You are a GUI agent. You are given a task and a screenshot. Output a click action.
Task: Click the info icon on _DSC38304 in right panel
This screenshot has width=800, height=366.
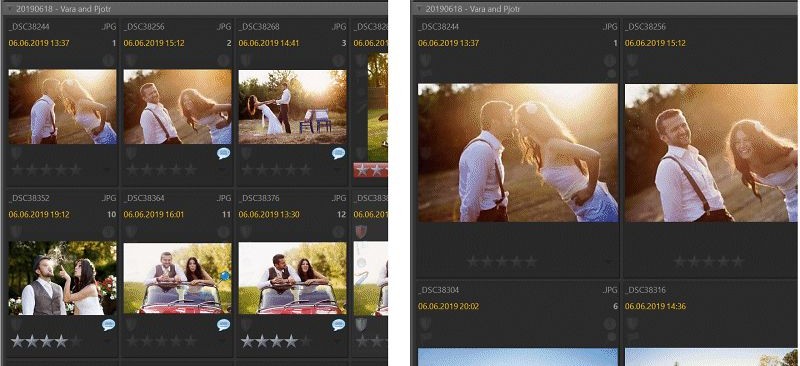(x=610, y=324)
